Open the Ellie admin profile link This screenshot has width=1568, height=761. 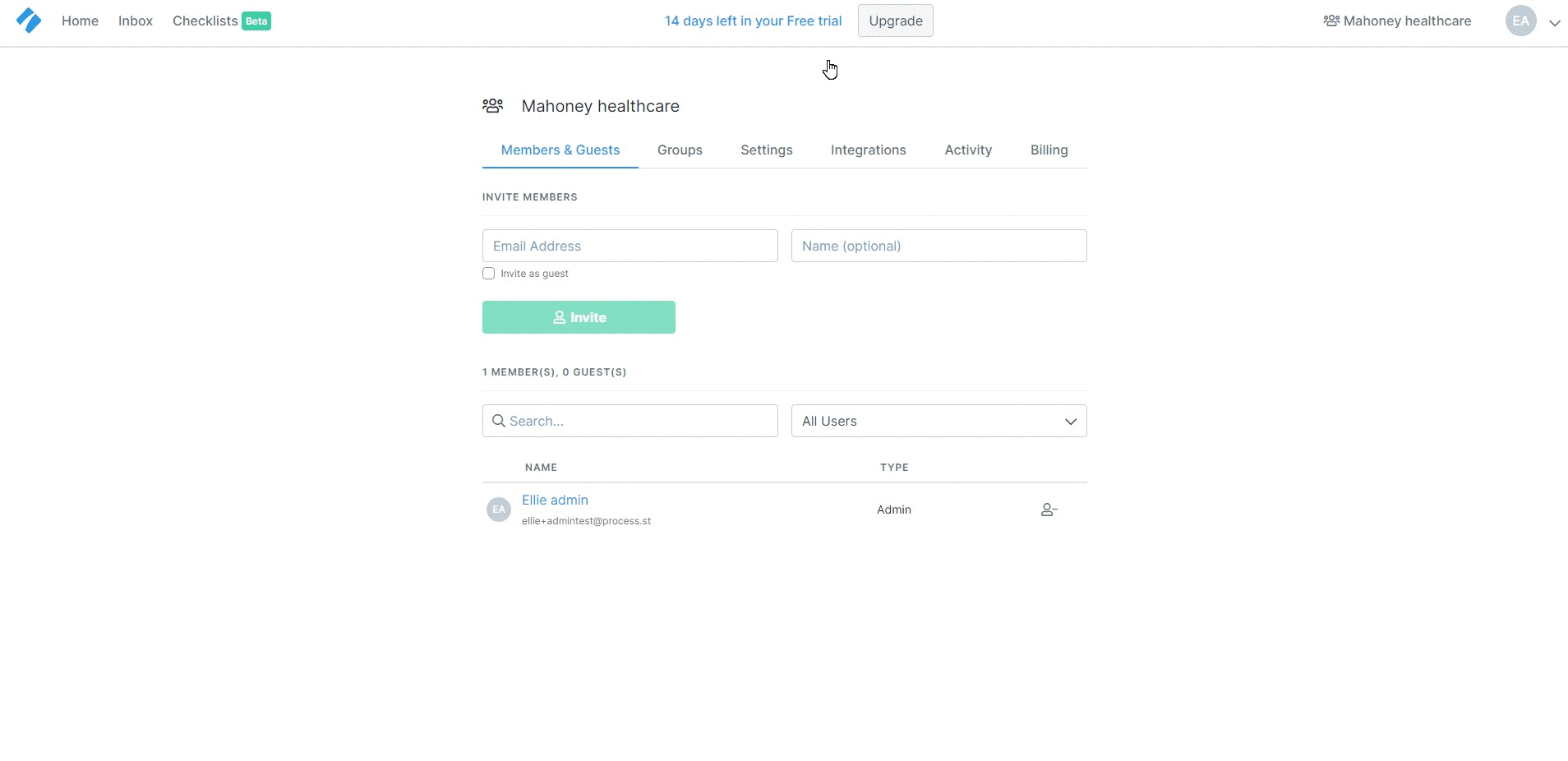[555, 500]
